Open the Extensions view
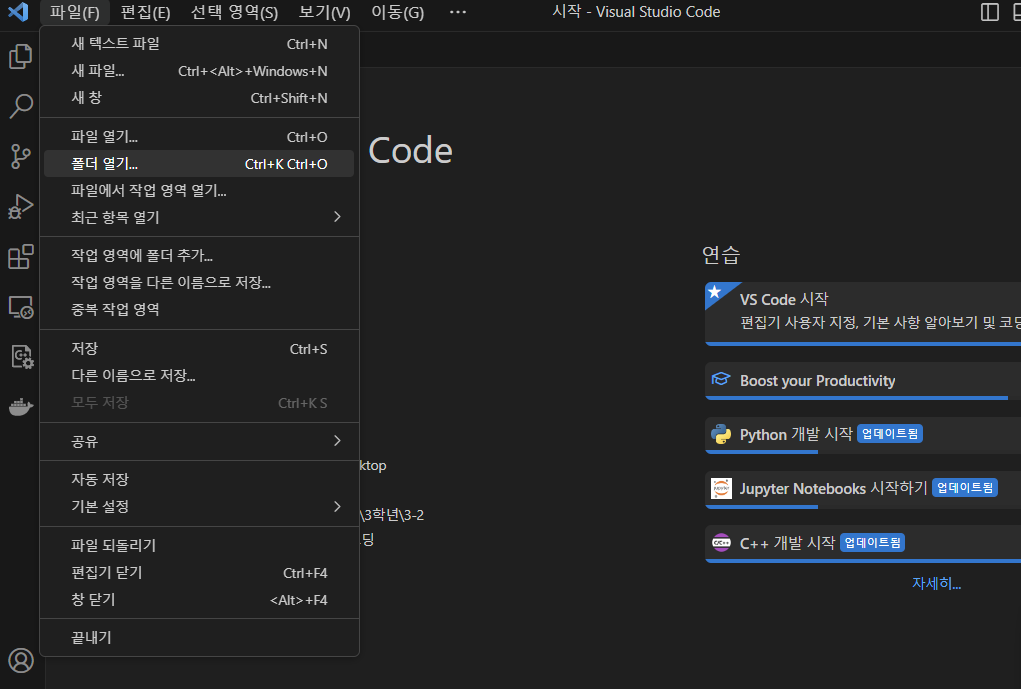 [21, 257]
